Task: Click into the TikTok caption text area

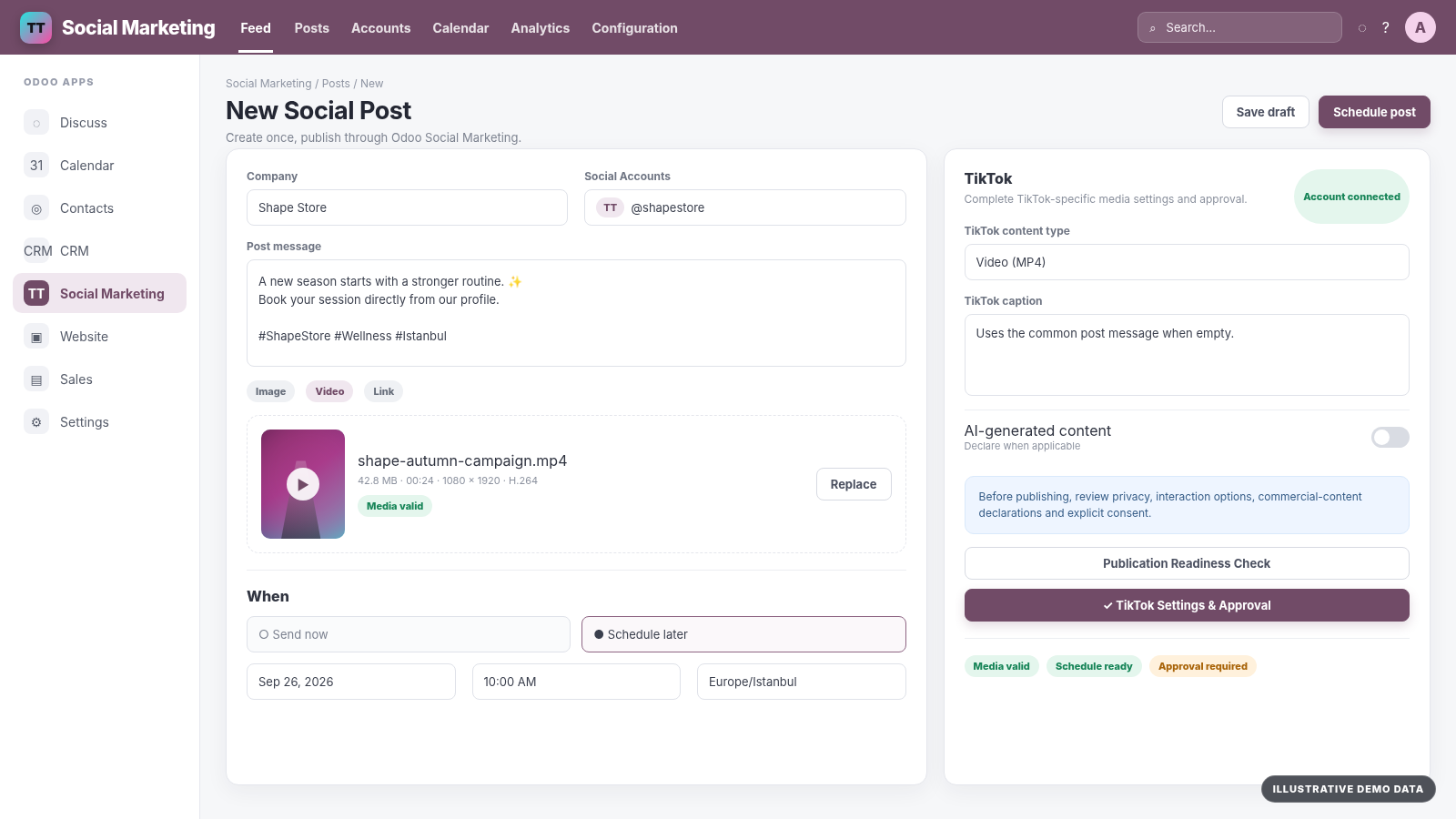Action: 1187,355
